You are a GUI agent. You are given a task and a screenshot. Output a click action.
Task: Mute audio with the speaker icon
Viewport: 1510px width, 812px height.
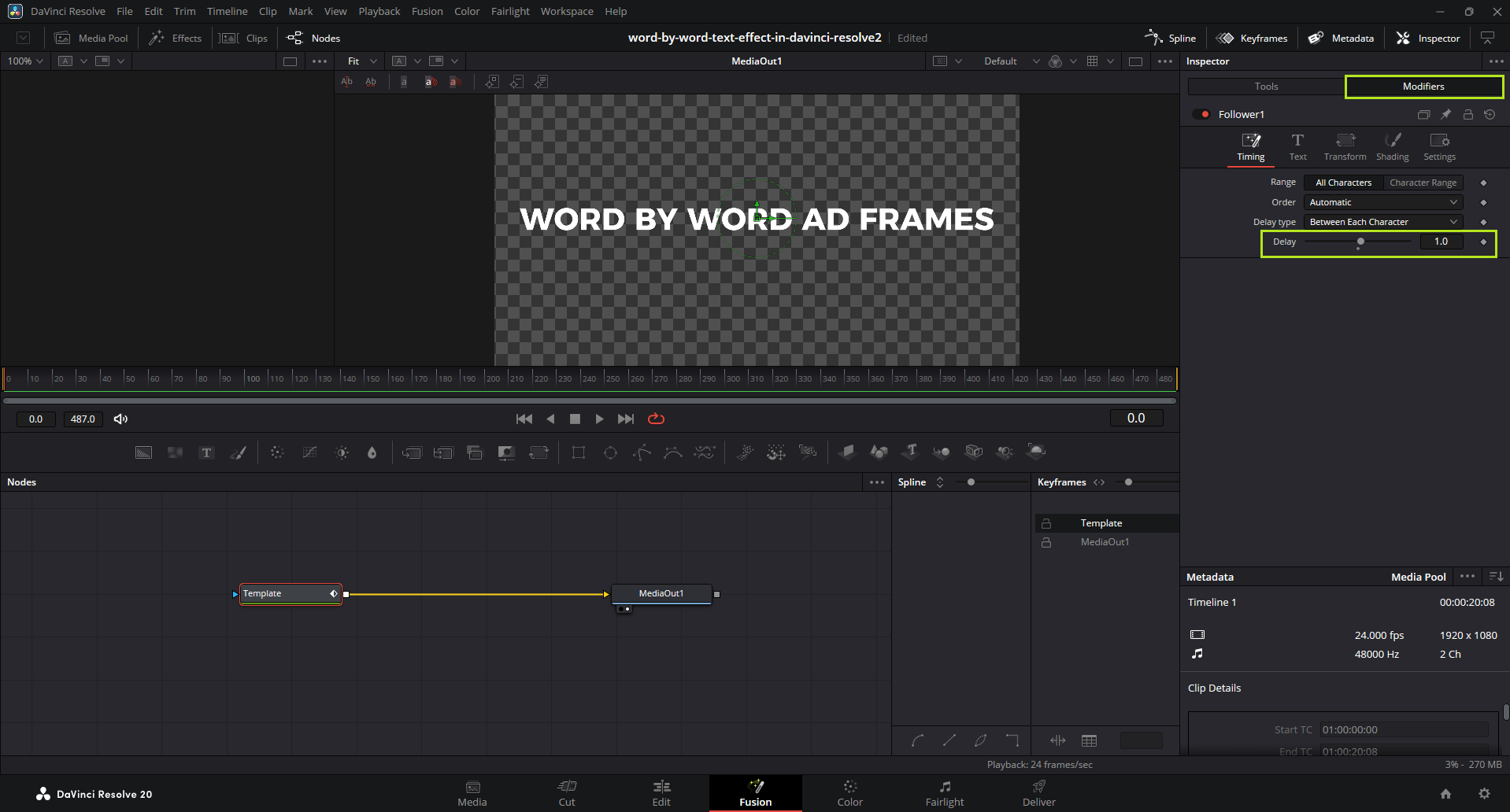tap(120, 419)
